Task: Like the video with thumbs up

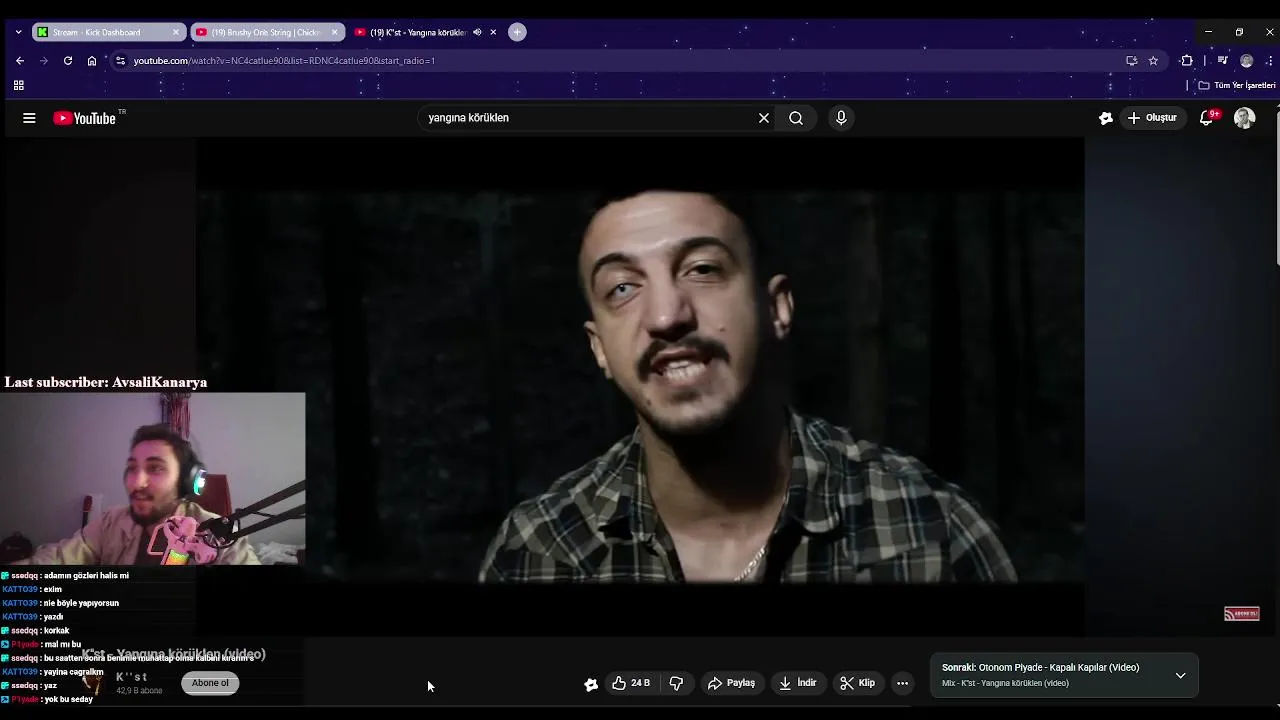Action: (631, 683)
